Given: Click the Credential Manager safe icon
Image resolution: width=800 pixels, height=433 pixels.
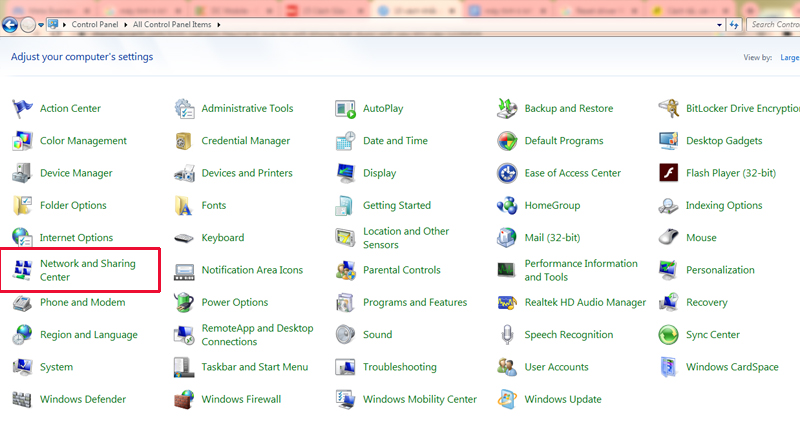Looking at the screenshot, I should 184,141.
